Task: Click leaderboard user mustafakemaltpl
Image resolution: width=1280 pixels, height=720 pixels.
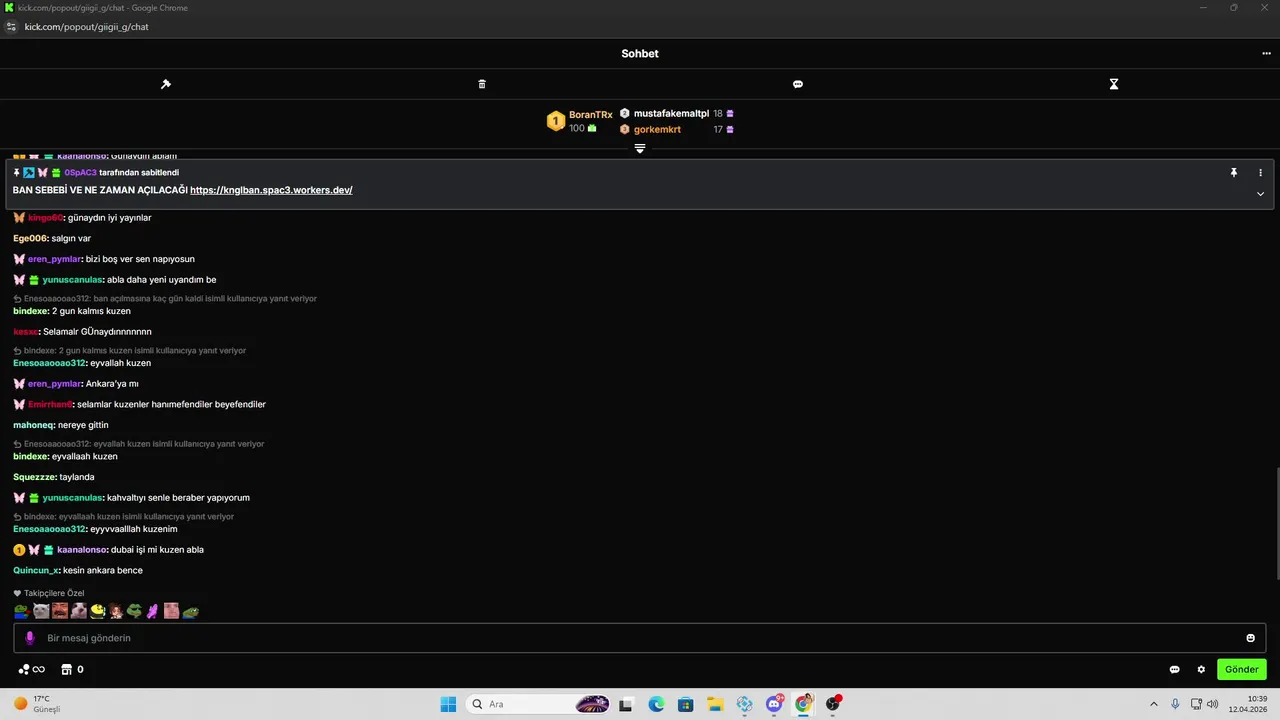Action: [x=671, y=114]
